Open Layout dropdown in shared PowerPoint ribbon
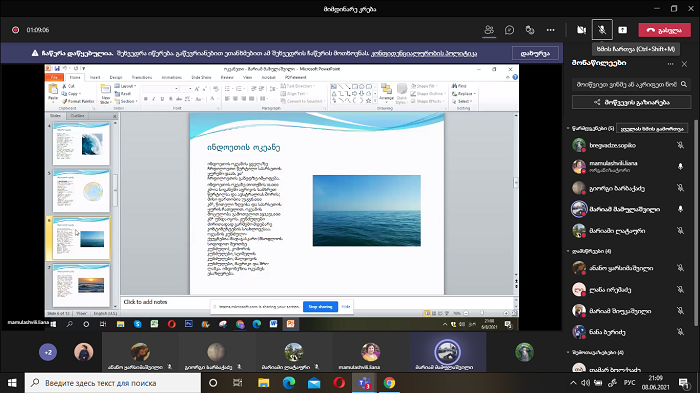700x393 pixels. (125, 86)
